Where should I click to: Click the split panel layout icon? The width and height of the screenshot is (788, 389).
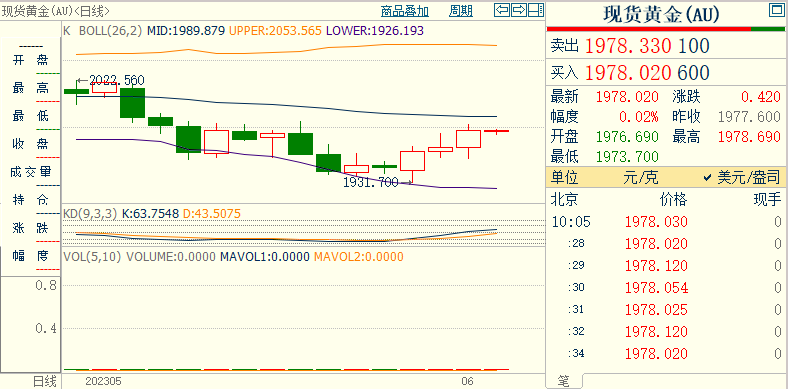coord(536,10)
